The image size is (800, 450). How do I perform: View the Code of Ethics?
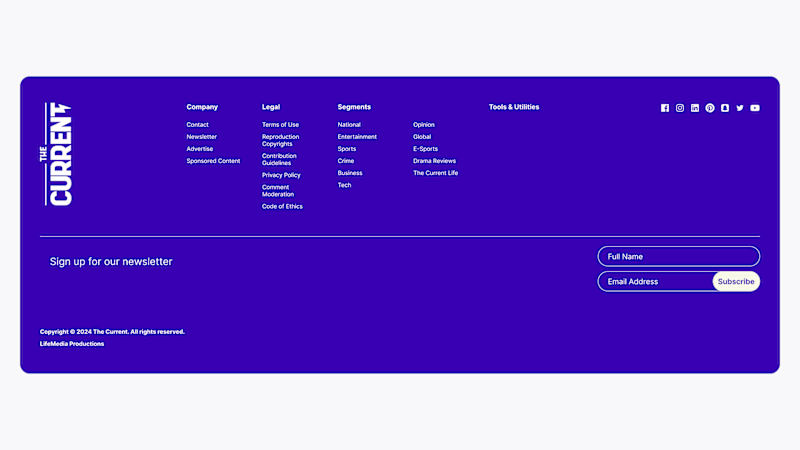tap(282, 207)
